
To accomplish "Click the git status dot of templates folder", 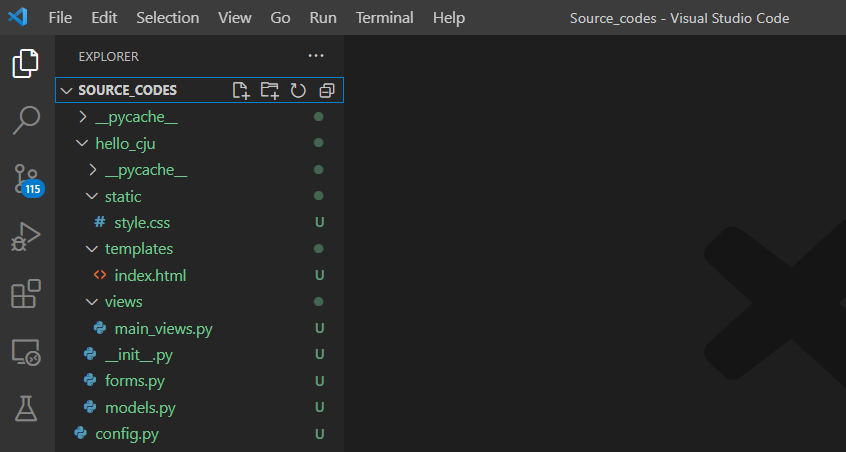I will pyautogui.click(x=318, y=249).
